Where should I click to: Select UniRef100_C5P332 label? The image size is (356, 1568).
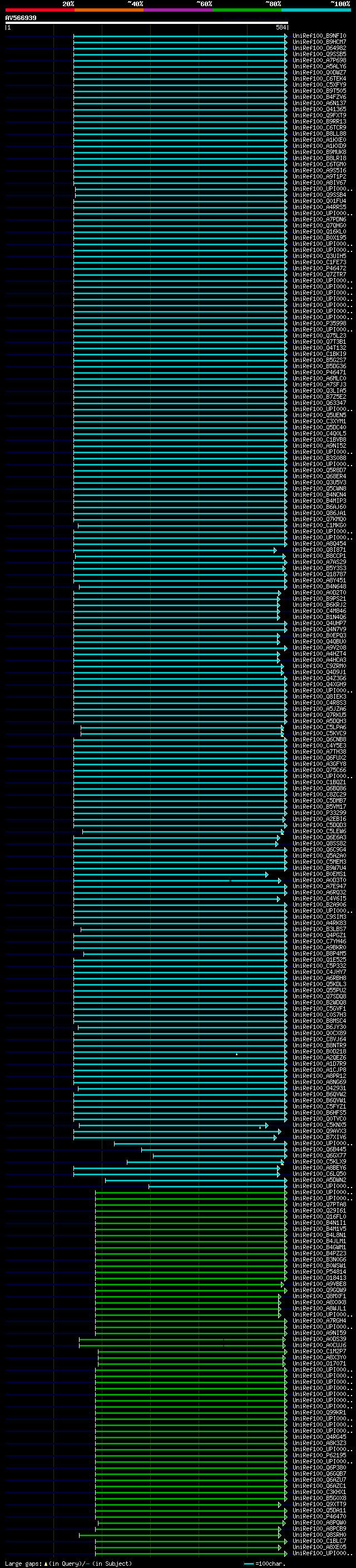pyautogui.click(x=319, y=966)
